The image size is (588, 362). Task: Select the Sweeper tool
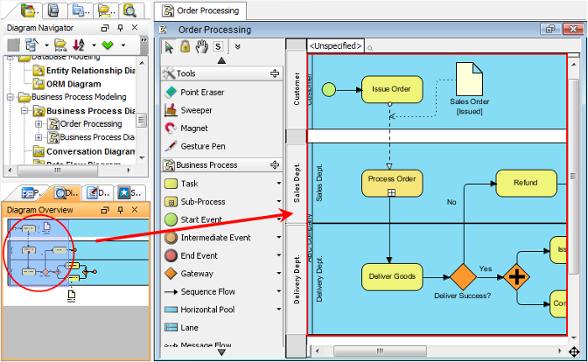pyautogui.click(x=189, y=110)
